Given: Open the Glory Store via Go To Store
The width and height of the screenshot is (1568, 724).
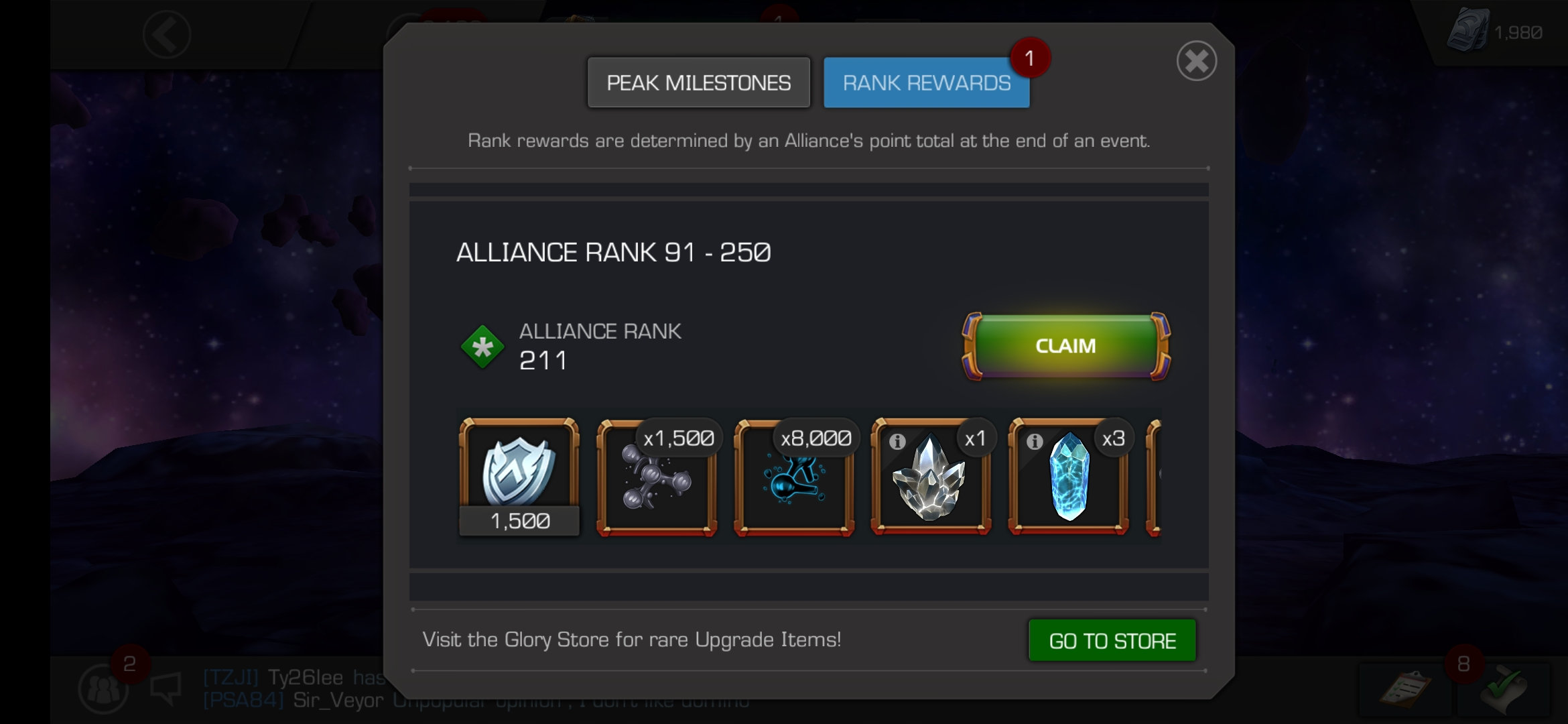Looking at the screenshot, I should pos(1112,640).
